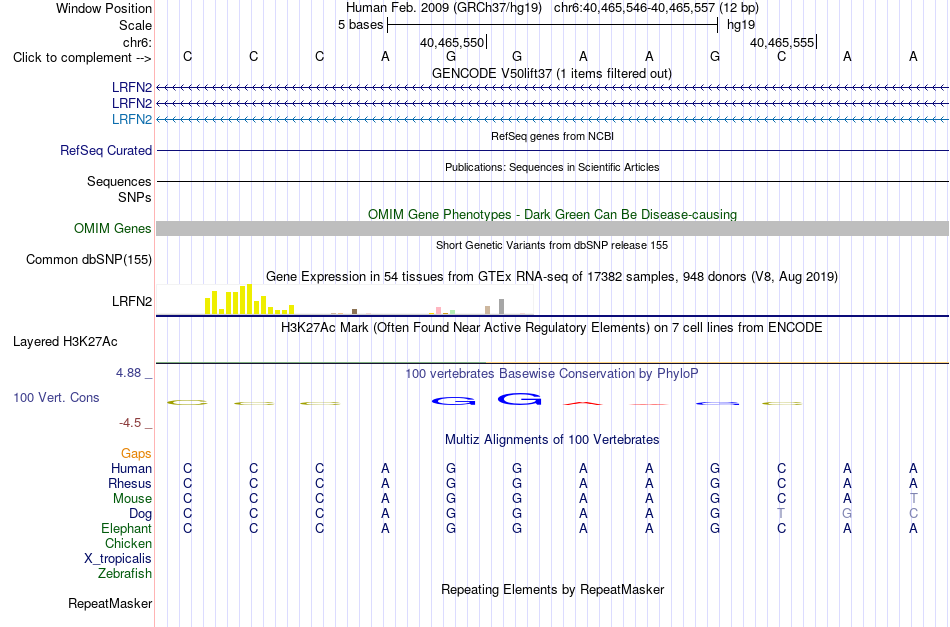Select the 'Elephant' alignment row label
The height and width of the screenshot is (627, 950).
(x=126, y=528)
